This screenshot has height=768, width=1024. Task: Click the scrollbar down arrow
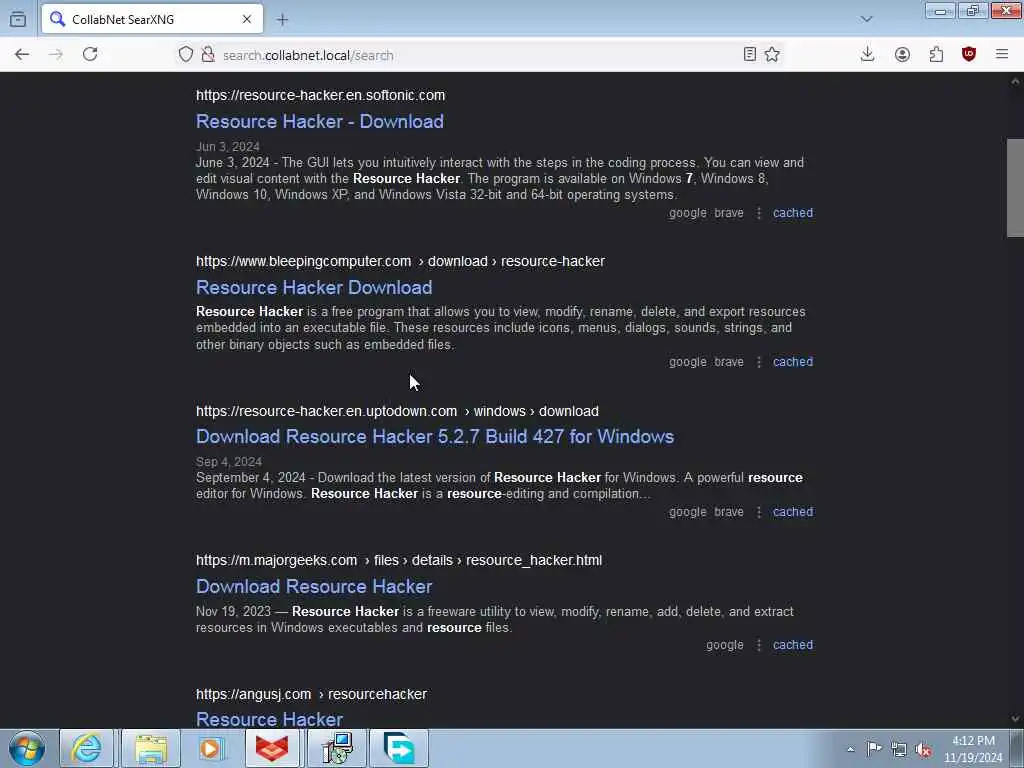click(1015, 719)
